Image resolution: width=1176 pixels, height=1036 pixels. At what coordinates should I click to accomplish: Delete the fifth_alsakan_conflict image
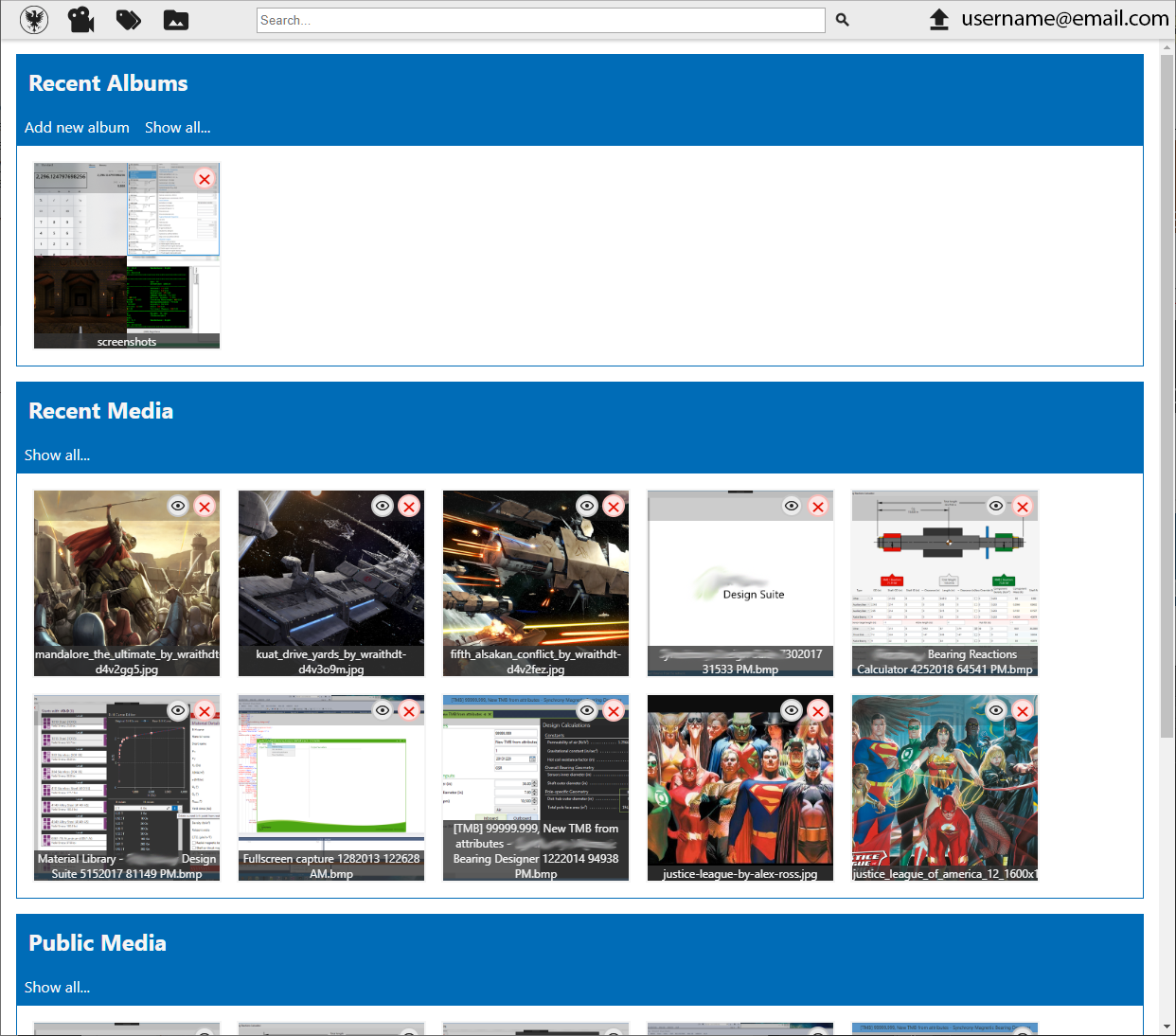(x=614, y=506)
